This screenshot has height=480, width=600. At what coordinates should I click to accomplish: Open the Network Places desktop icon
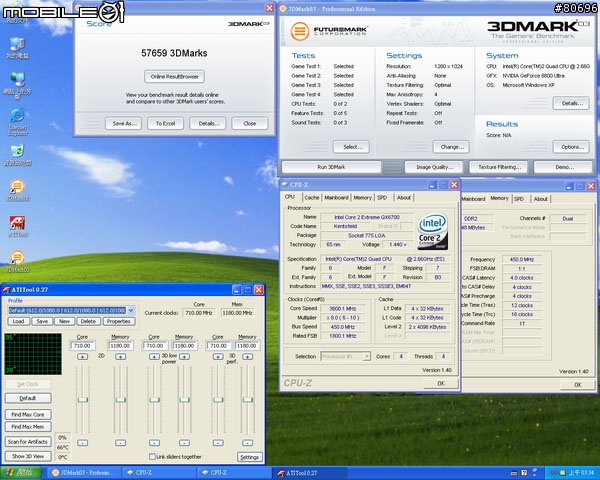coord(17,85)
